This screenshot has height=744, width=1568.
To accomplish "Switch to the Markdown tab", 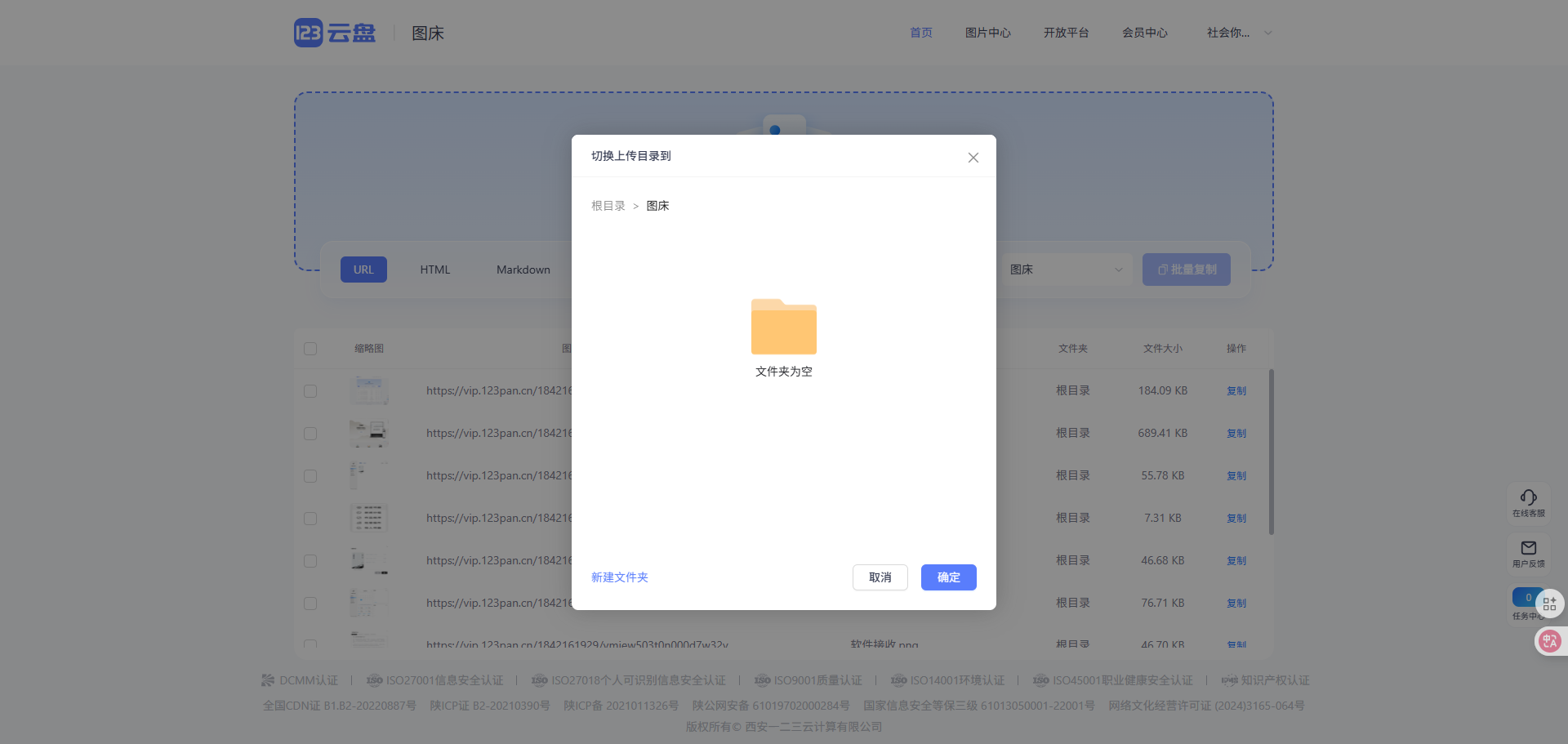I will point(523,270).
